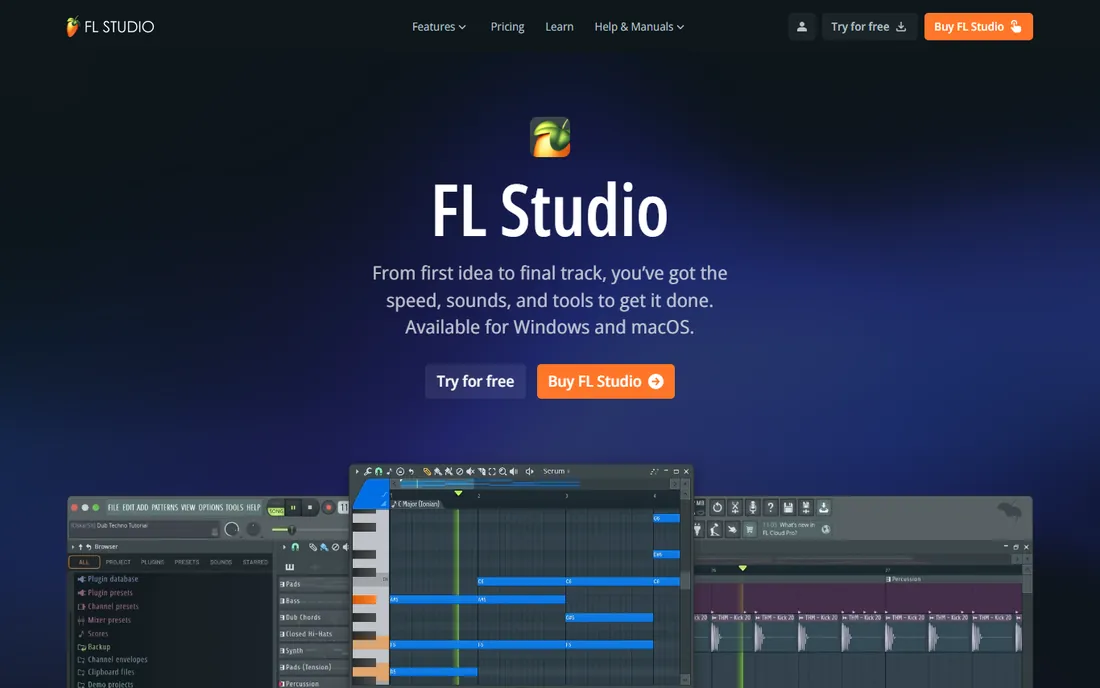Select the paint brush tool in piano roll
This screenshot has height=688, width=1100.
click(x=438, y=471)
